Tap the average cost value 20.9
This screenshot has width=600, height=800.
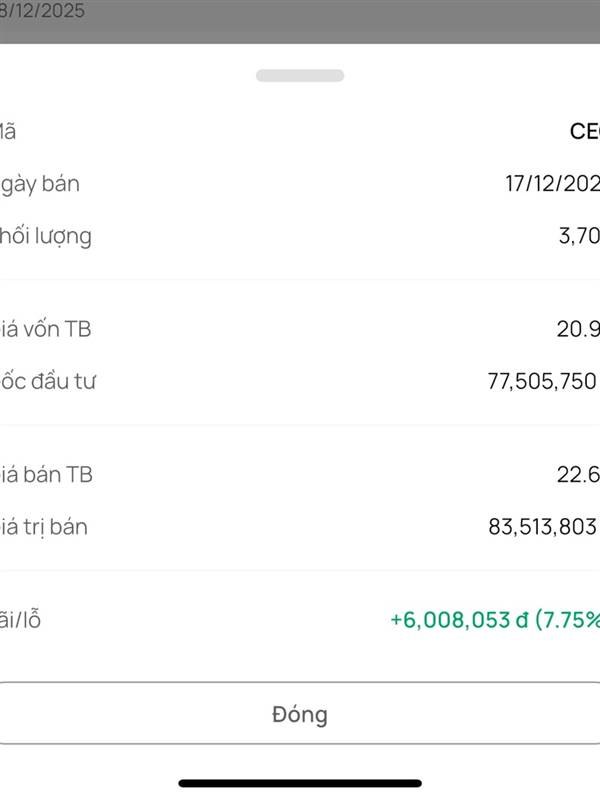tap(578, 328)
